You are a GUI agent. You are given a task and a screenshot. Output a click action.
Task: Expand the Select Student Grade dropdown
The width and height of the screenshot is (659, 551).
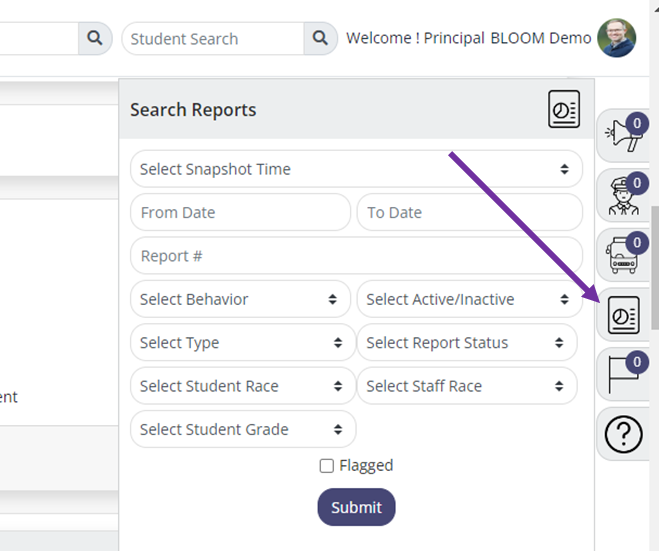pyautogui.click(x=243, y=429)
